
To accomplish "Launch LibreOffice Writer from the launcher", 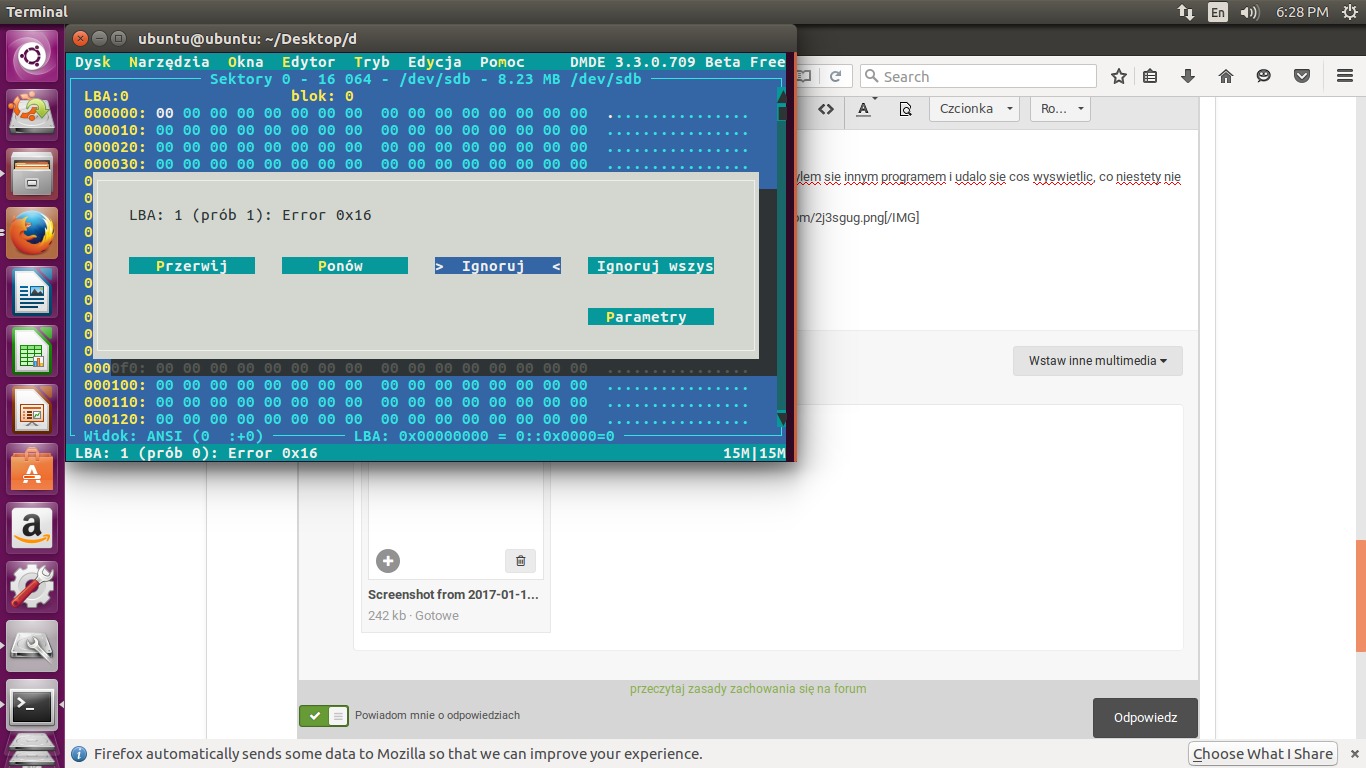I will click(32, 292).
